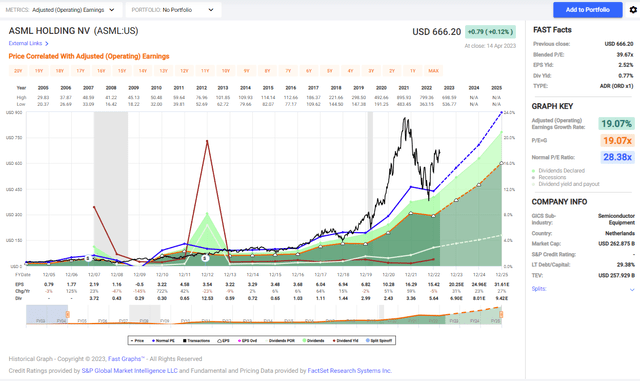Screen dimensions: 640x381
Task: Toggle Normal PE series in legend
Action: (x=164, y=341)
